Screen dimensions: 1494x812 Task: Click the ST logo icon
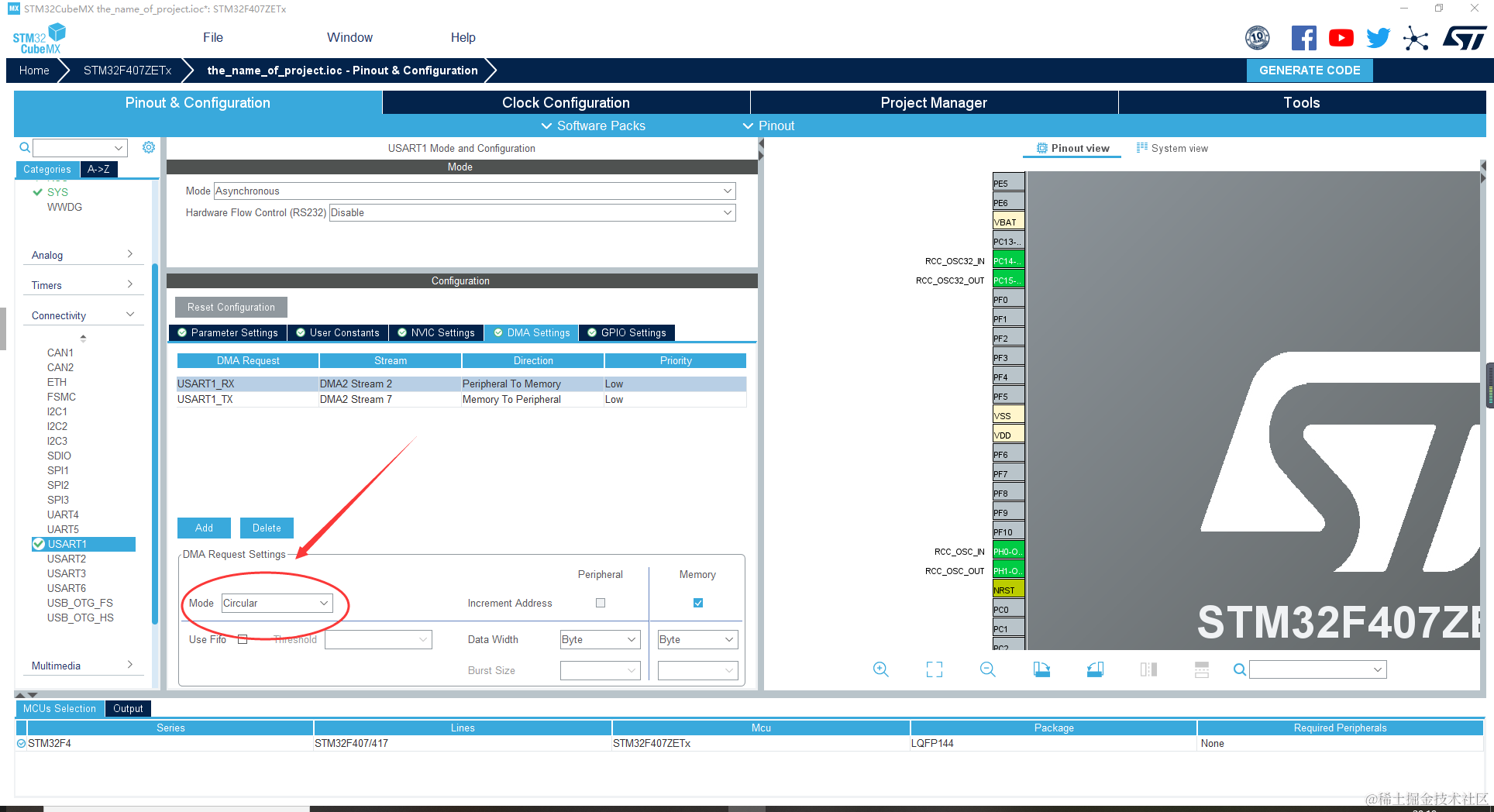[x=1465, y=38]
